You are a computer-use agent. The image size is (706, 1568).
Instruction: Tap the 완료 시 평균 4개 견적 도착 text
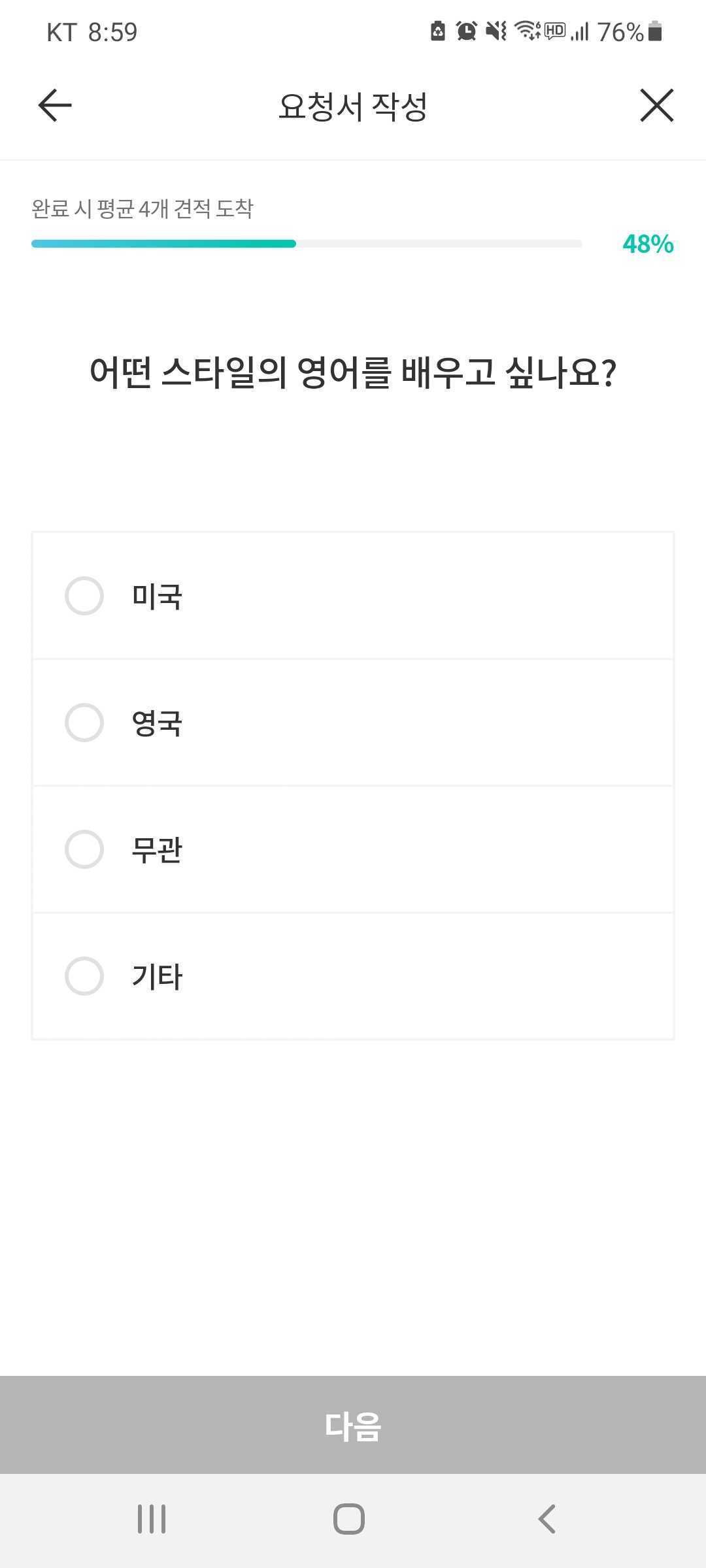point(143,209)
